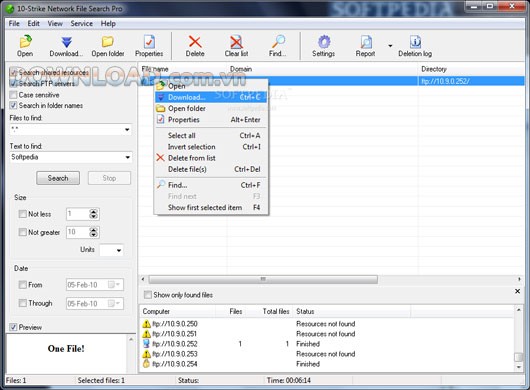Open the Deletion log from toolbar
The width and height of the screenshot is (530, 390).
415,46
